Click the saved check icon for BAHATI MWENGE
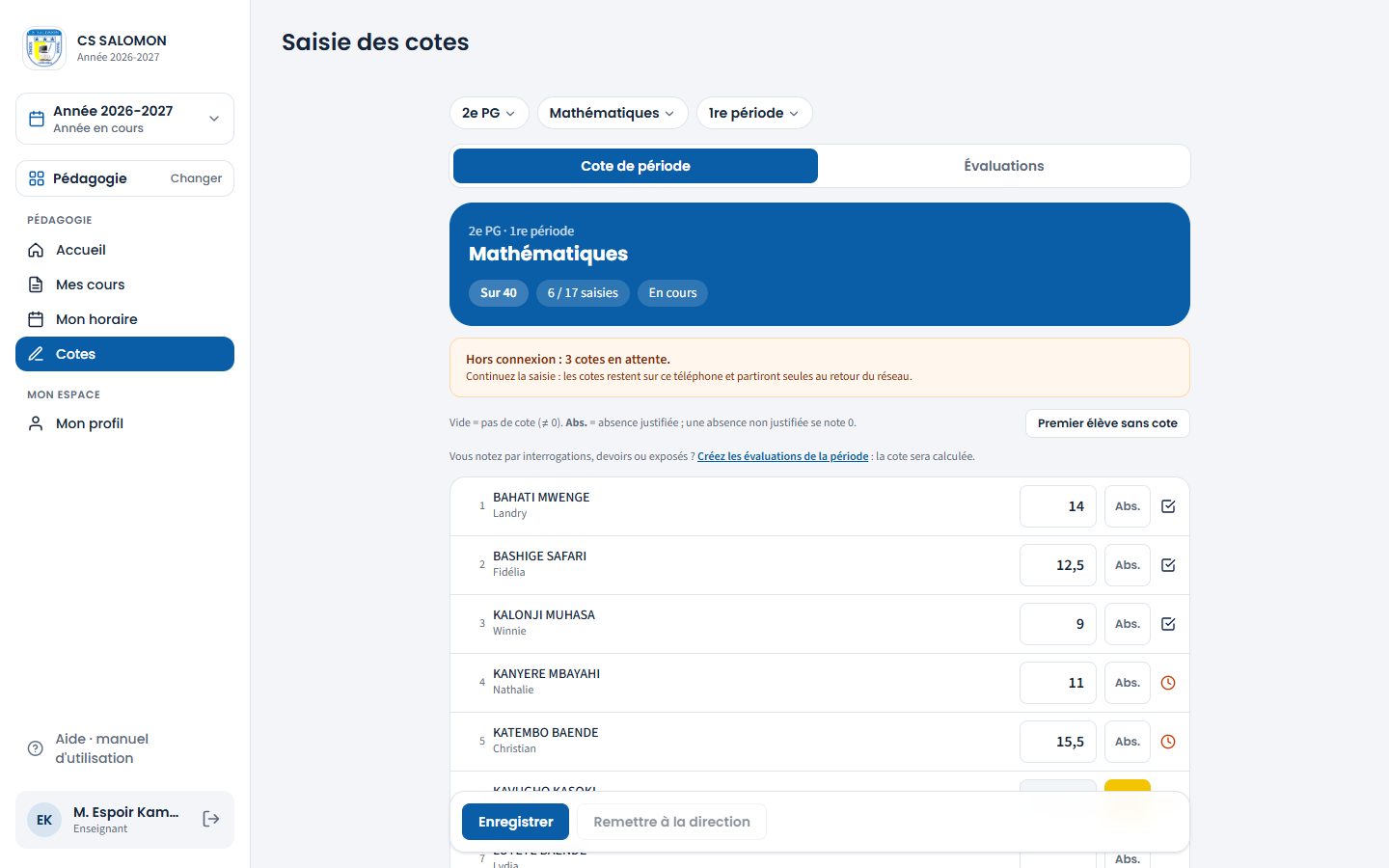This screenshot has width=1389, height=868. tap(1168, 506)
